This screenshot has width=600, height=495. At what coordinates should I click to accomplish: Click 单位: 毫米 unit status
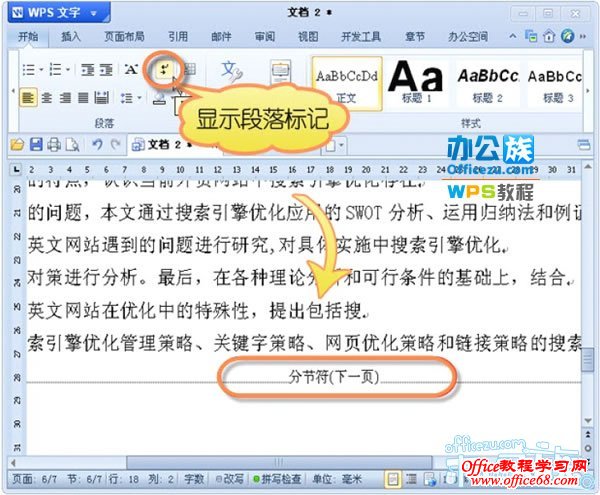[337, 479]
